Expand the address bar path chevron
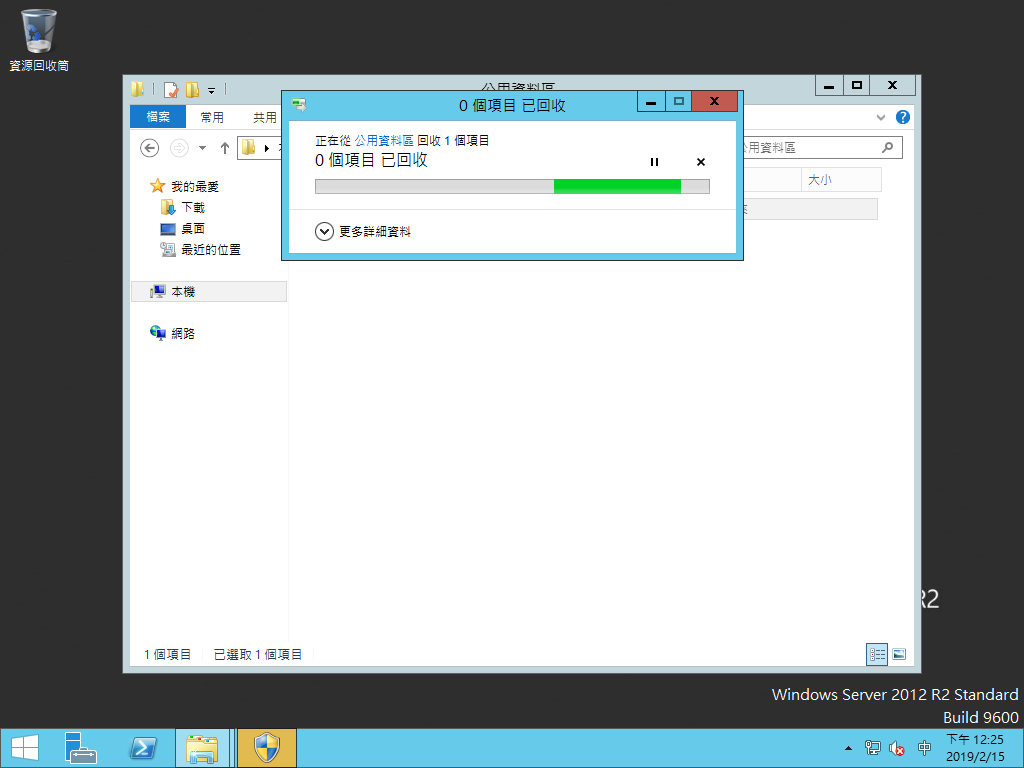 [x=266, y=148]
